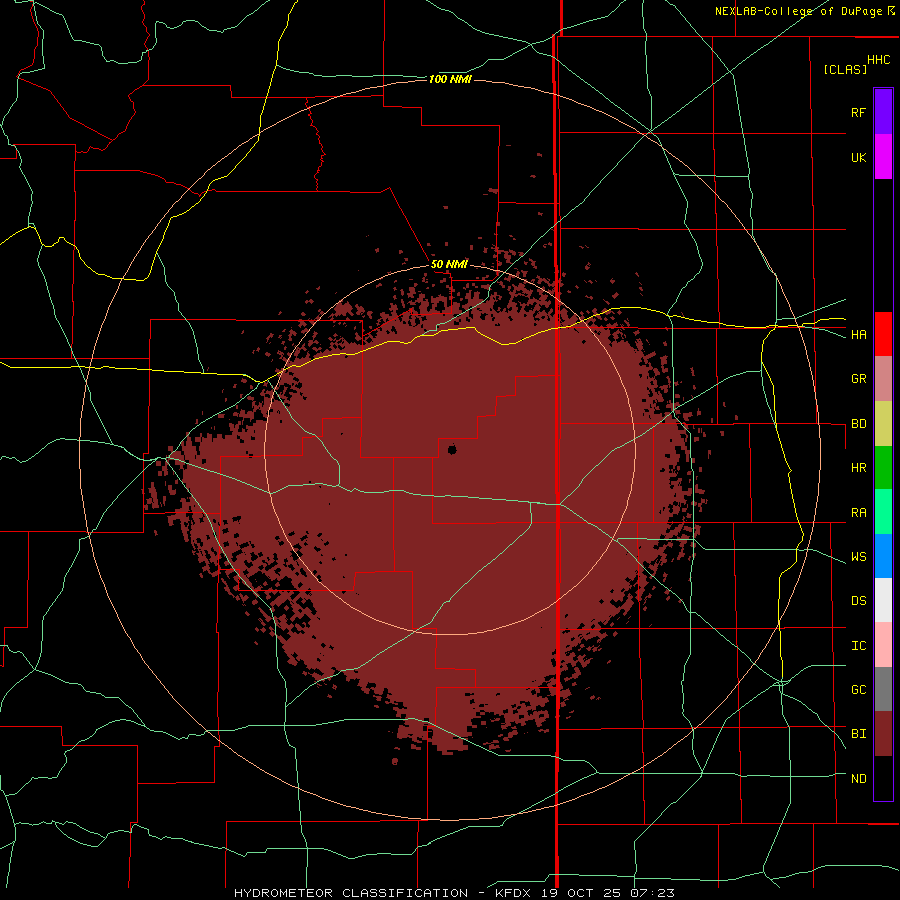Click the RF purple legend swatch

[883, 112]
